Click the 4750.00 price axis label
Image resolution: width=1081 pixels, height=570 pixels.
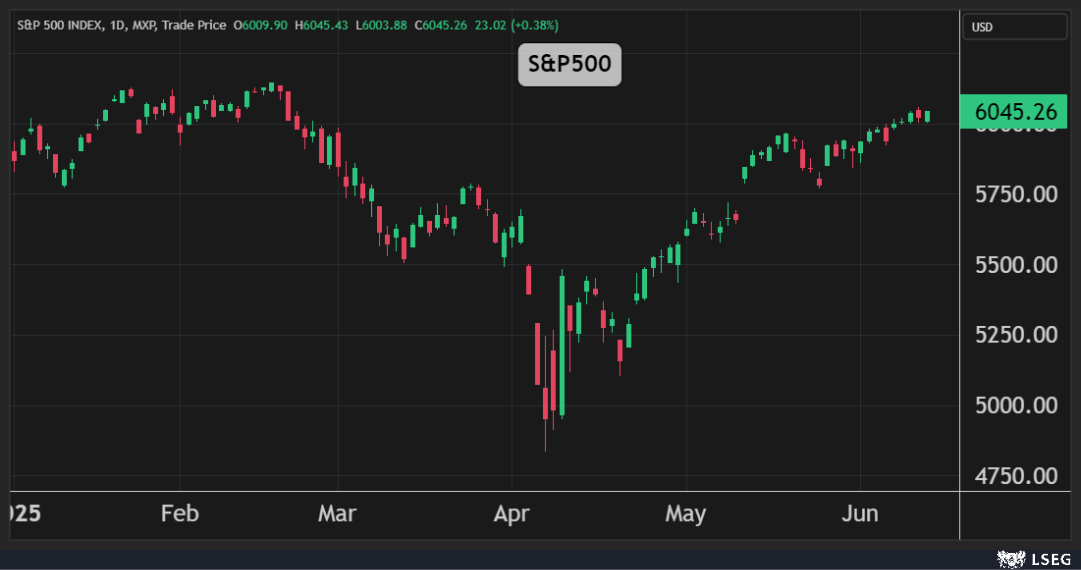pos(1014,475)
